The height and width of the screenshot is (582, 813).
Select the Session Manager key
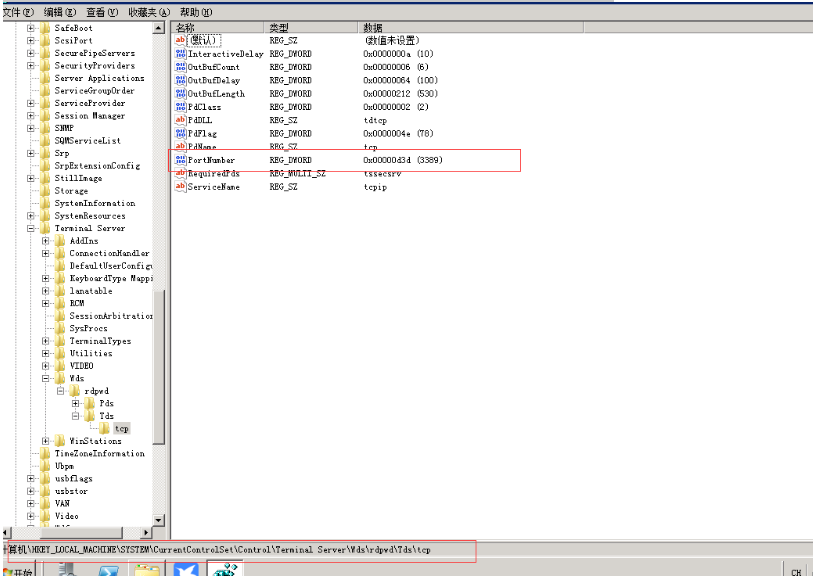coord(89,116)
